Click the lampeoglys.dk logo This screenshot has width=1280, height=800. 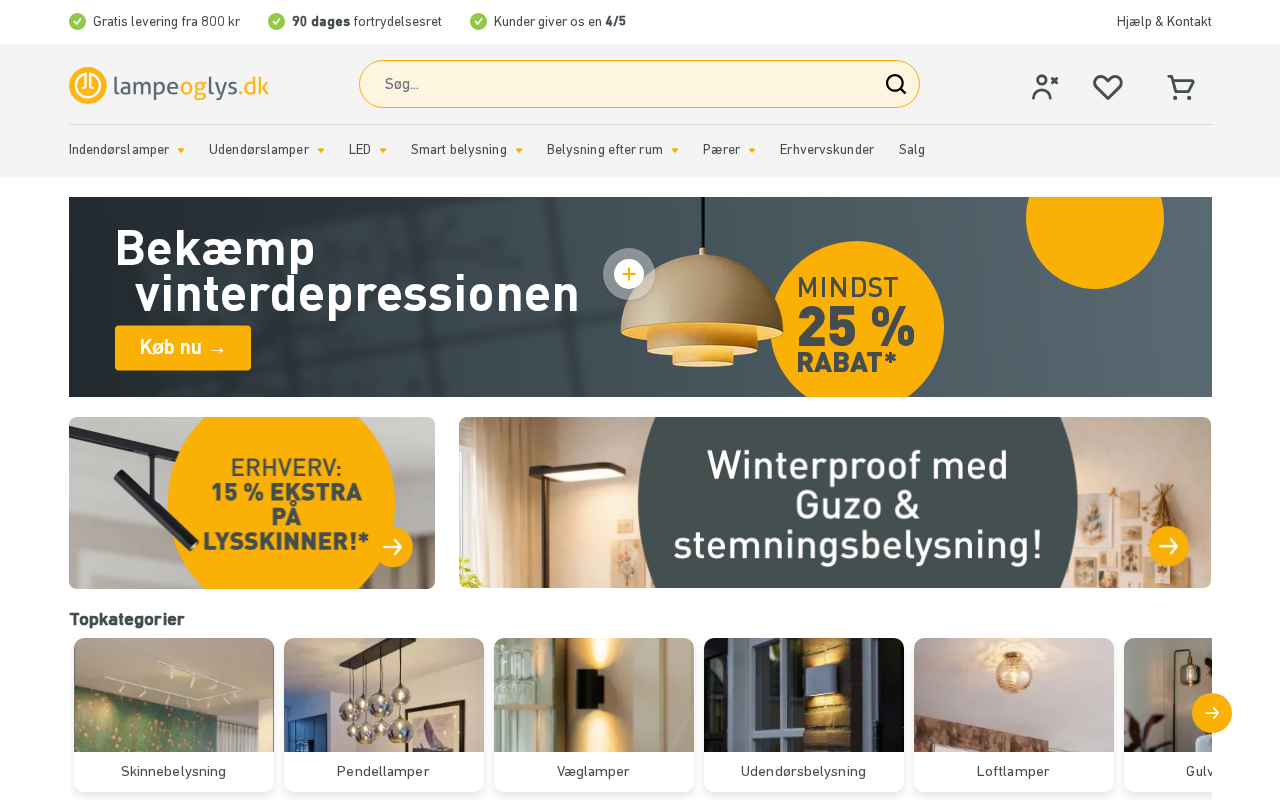[x=169, y=85]
